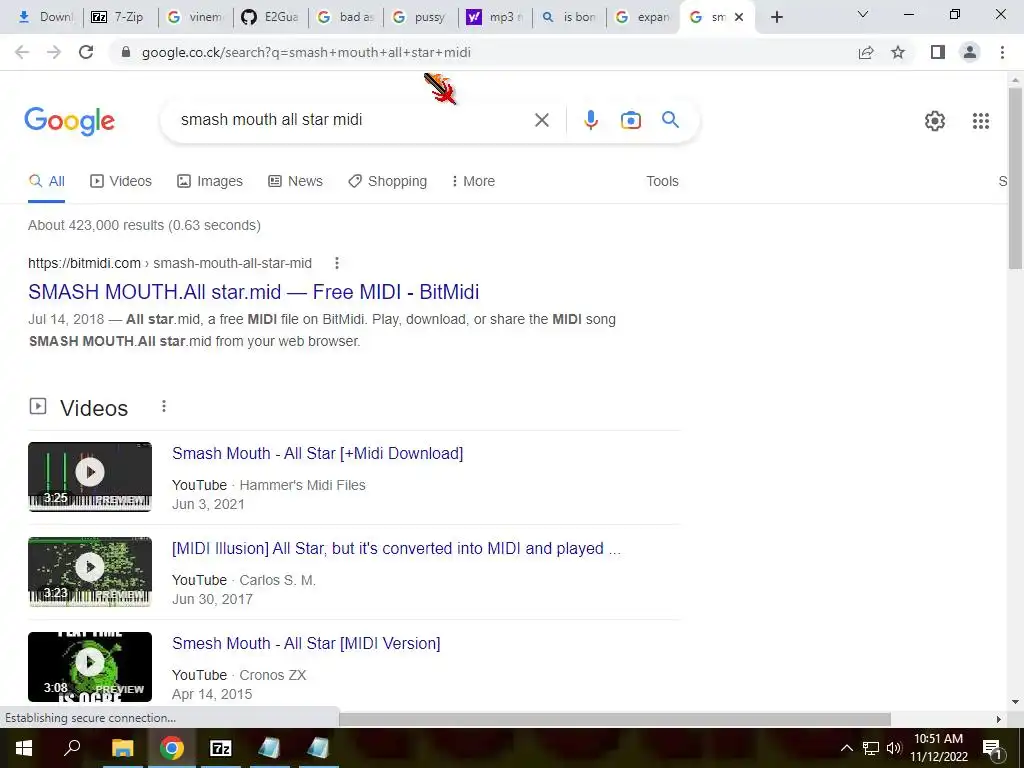Start voice search with the microphone

591,120
